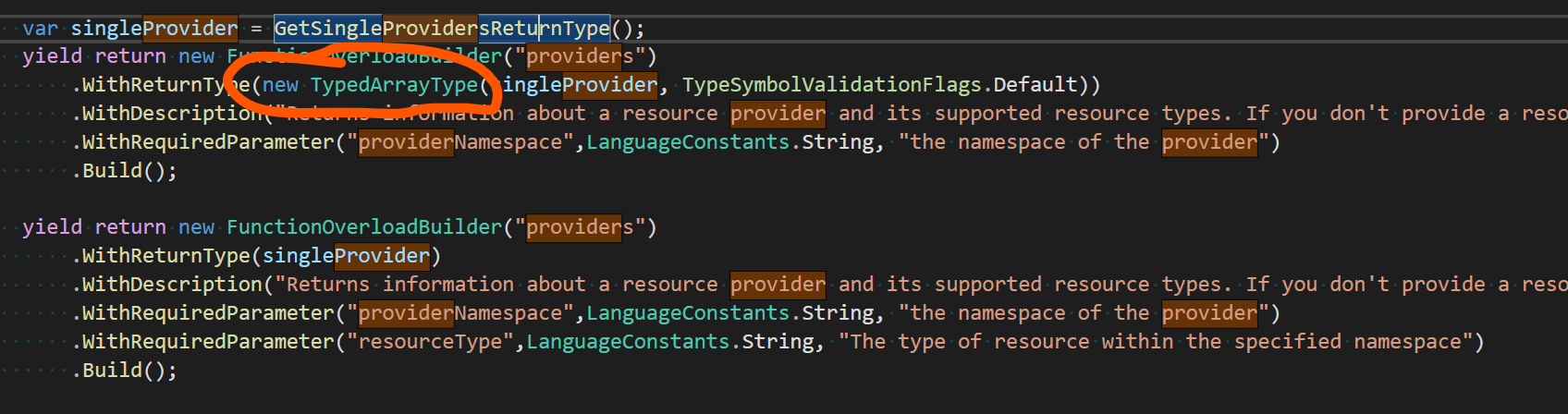
Task: Click the "resourceType" parameter name string
Action: 431,342
